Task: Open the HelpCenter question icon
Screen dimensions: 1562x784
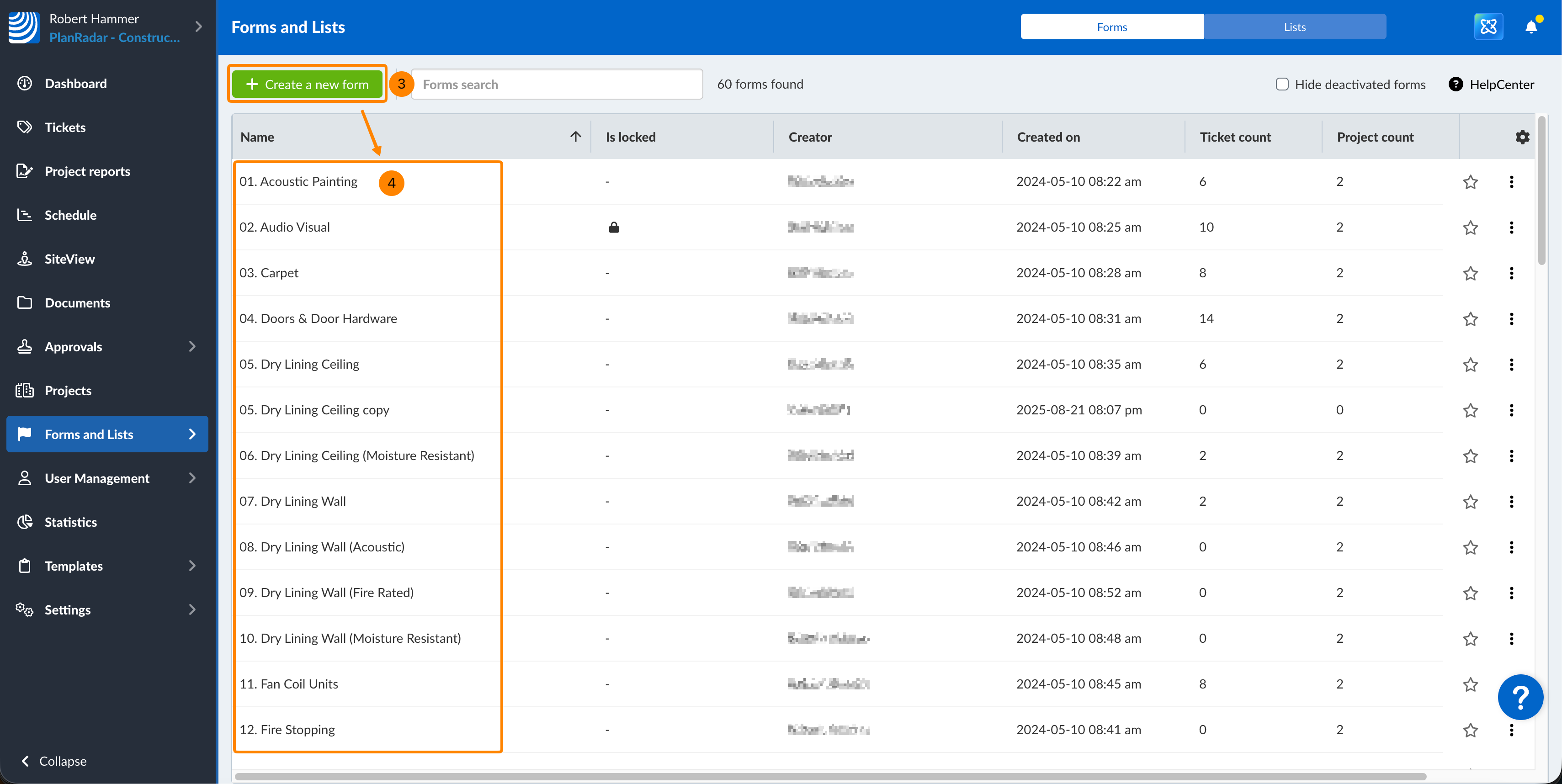Action: click(1455, 84)
